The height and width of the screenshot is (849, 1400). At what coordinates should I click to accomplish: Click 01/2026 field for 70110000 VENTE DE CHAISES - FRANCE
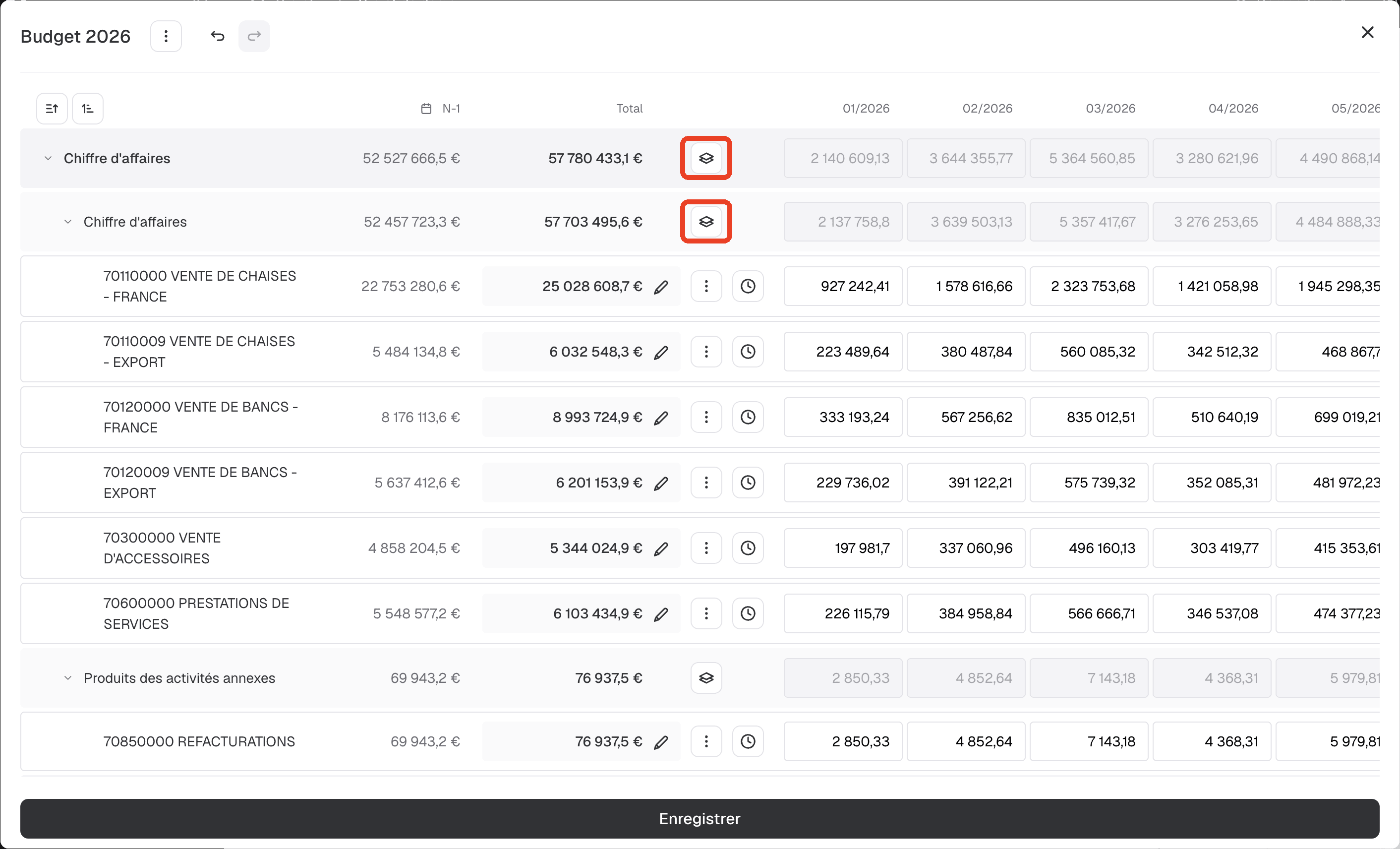click(843, 287)
